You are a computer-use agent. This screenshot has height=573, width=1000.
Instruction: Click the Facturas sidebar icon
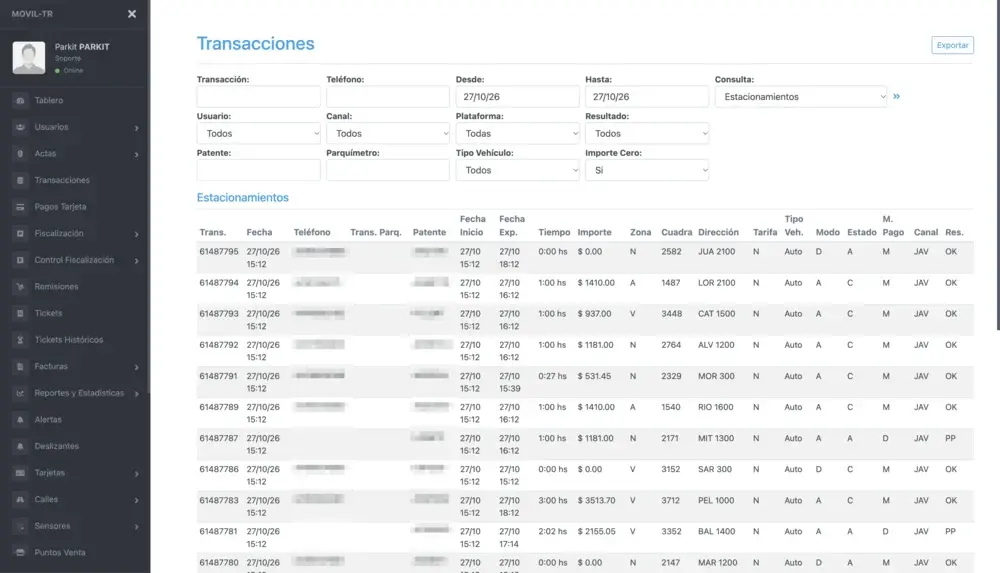(x=20, y=366)
